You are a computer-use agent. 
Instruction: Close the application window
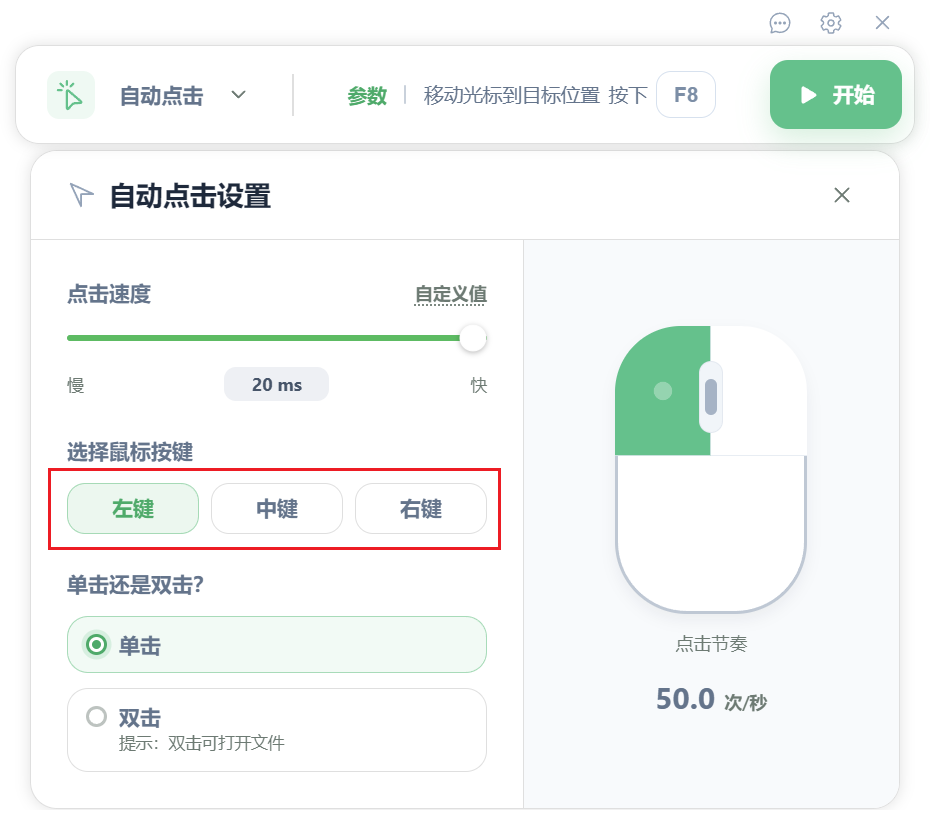click(882, 23)
